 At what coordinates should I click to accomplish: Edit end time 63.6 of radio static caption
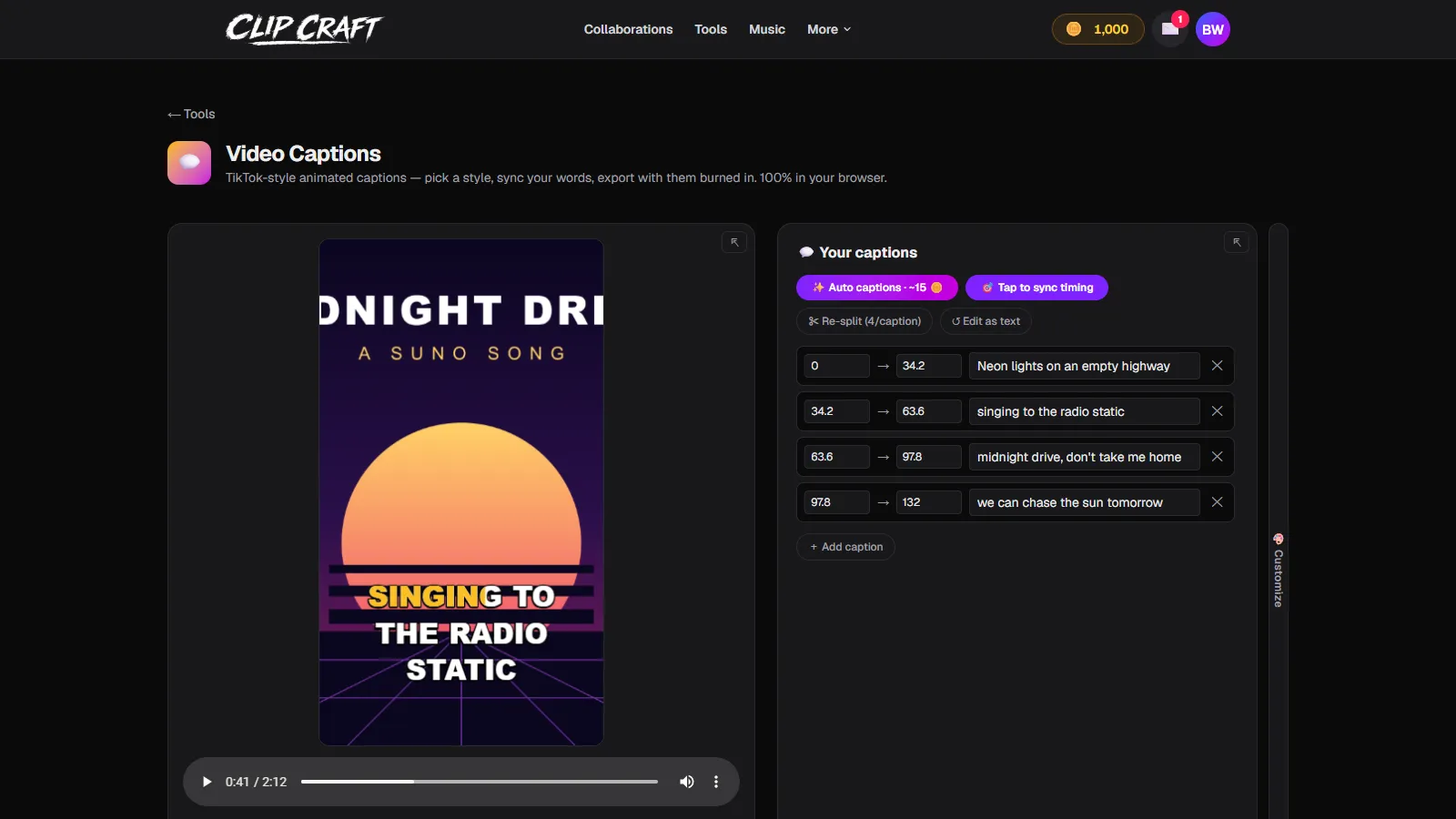(x=928, y=411)
